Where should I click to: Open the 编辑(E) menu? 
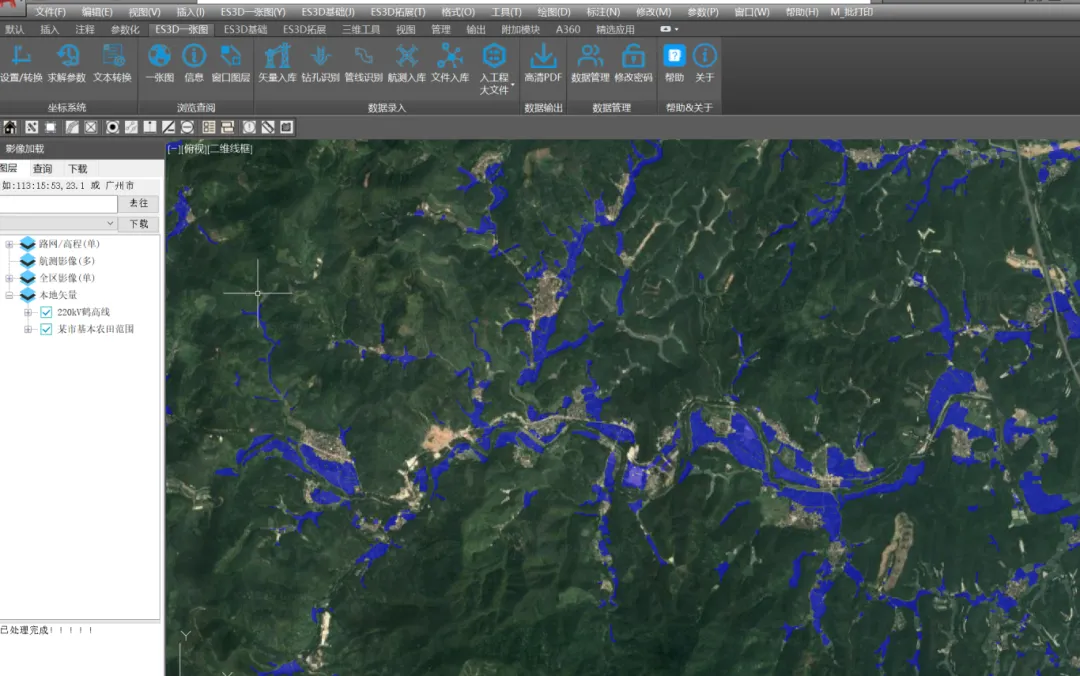[x=97, y=12]
